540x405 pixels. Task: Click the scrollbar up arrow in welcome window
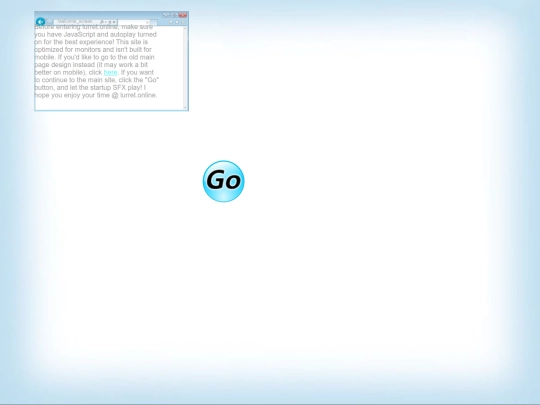[x=186, y=29]
